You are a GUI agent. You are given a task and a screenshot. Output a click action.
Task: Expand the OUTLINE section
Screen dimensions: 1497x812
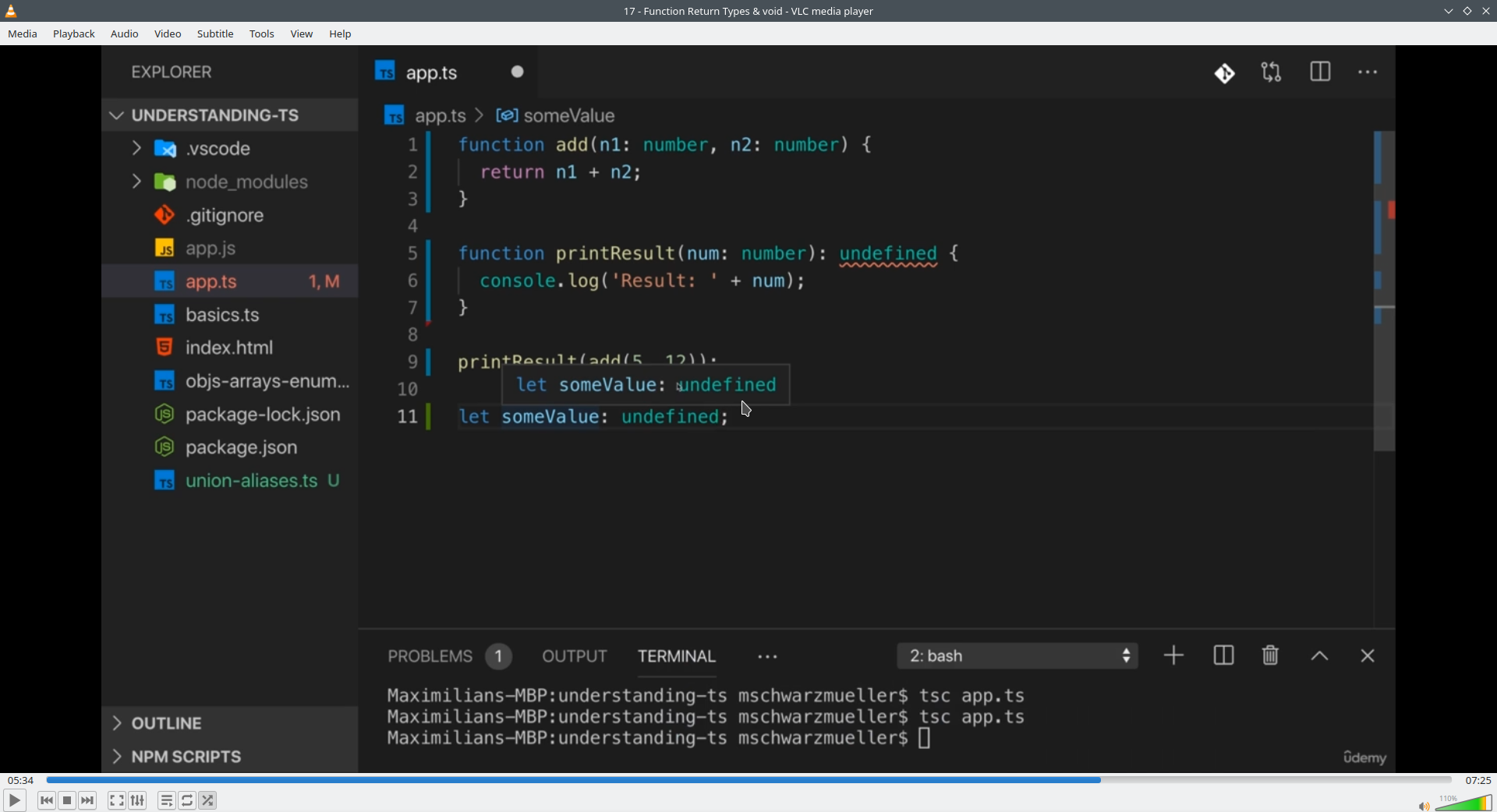tap(117, 723)
